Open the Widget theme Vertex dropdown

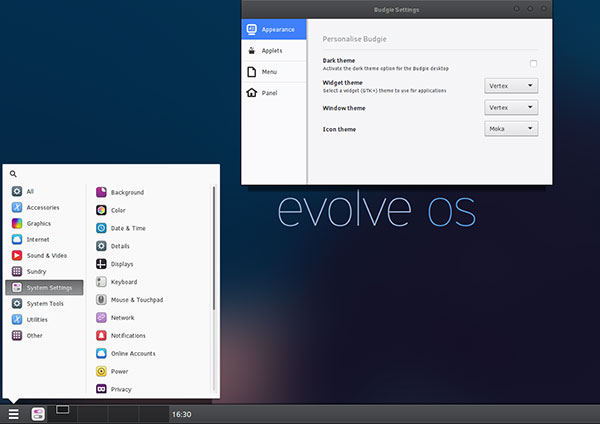coord(511,86)
